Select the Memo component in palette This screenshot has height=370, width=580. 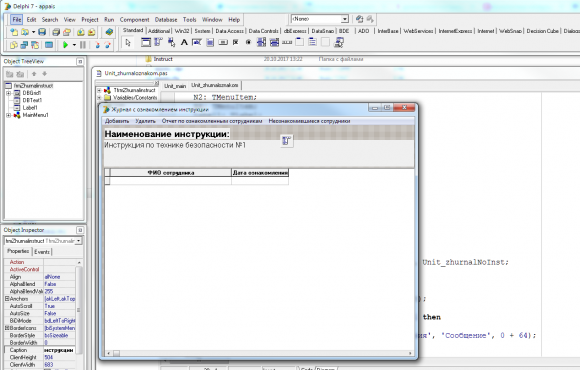(210, 43)
